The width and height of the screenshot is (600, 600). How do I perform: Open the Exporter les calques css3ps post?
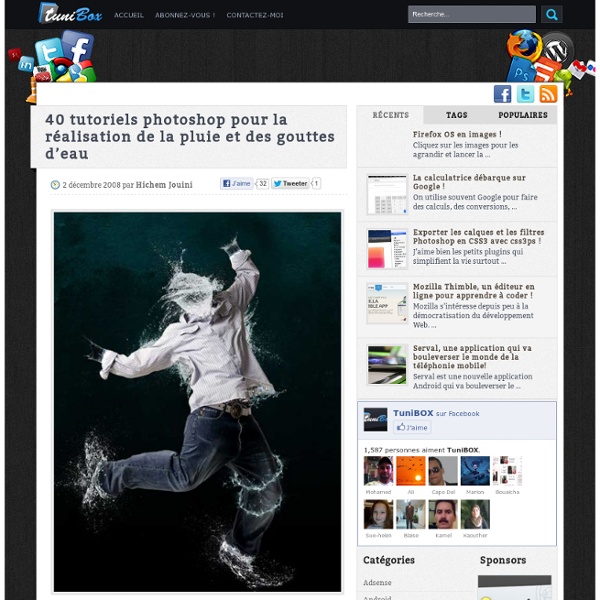(478, 236)
